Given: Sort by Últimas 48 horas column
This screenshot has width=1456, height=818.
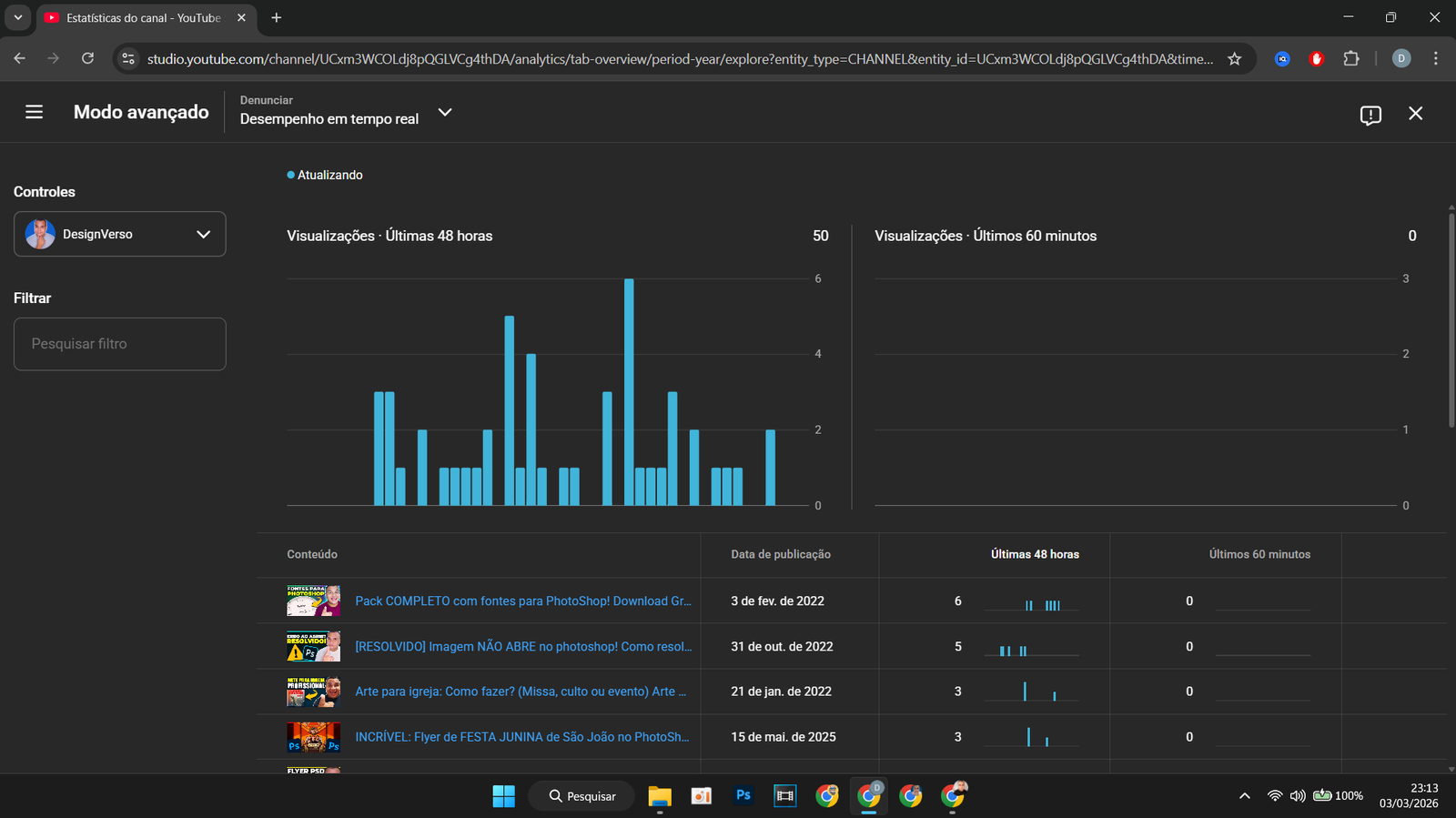Looking at the screenshot, I should [x=1035, y=554].
